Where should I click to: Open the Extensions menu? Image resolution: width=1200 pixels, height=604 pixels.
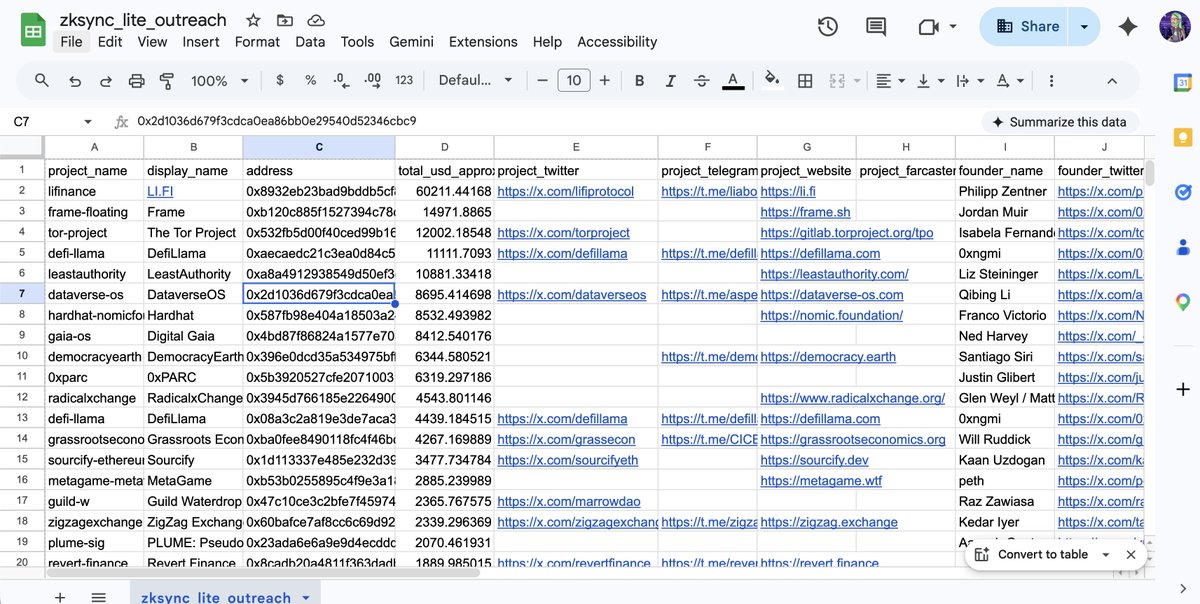tap(484, 42)
